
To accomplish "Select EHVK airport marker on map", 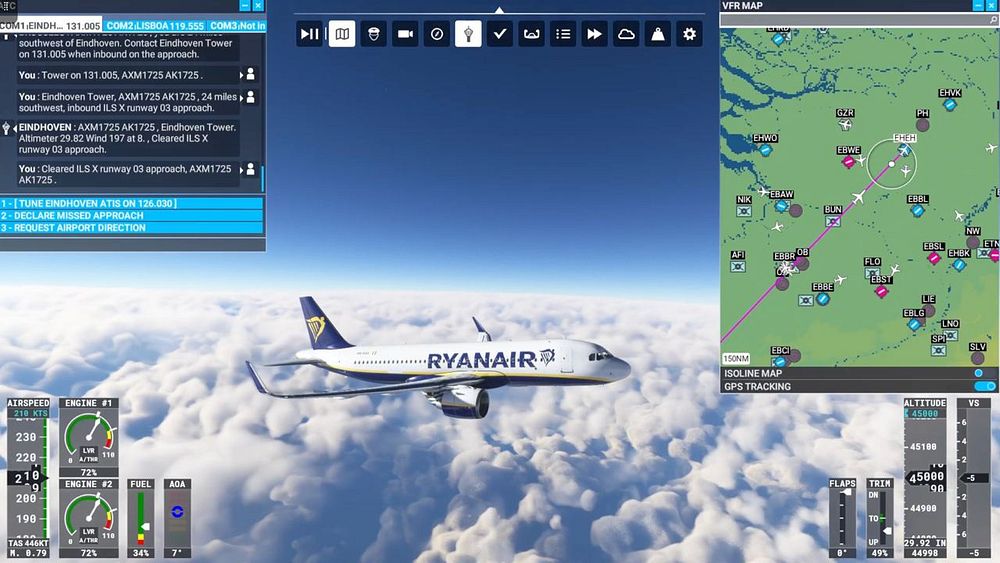I will click(950, 104).
